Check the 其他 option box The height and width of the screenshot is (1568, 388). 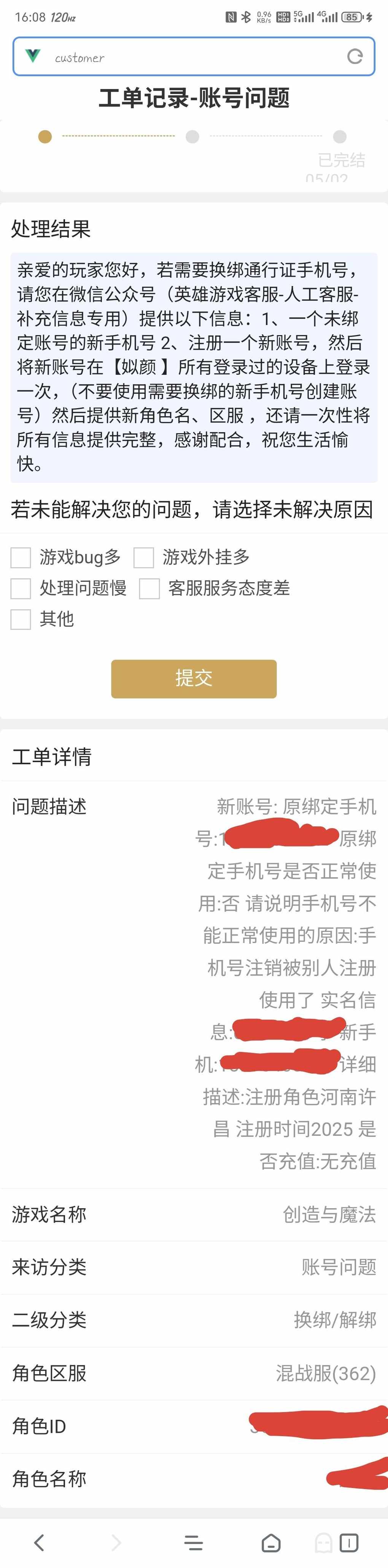[21, 619]
